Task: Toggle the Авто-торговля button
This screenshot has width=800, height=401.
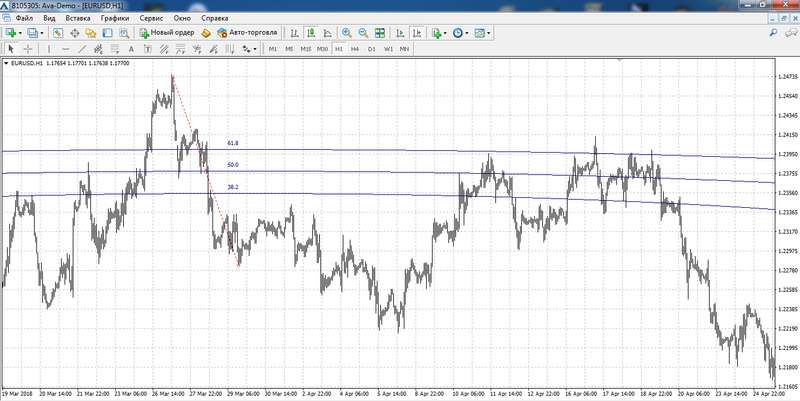Action: 247,33
